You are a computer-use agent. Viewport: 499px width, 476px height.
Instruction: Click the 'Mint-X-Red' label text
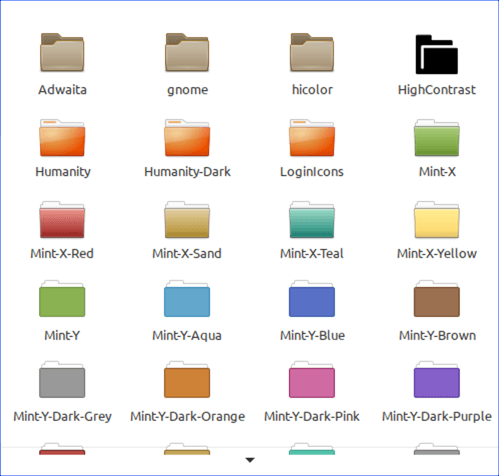click(x=62, y=254)
